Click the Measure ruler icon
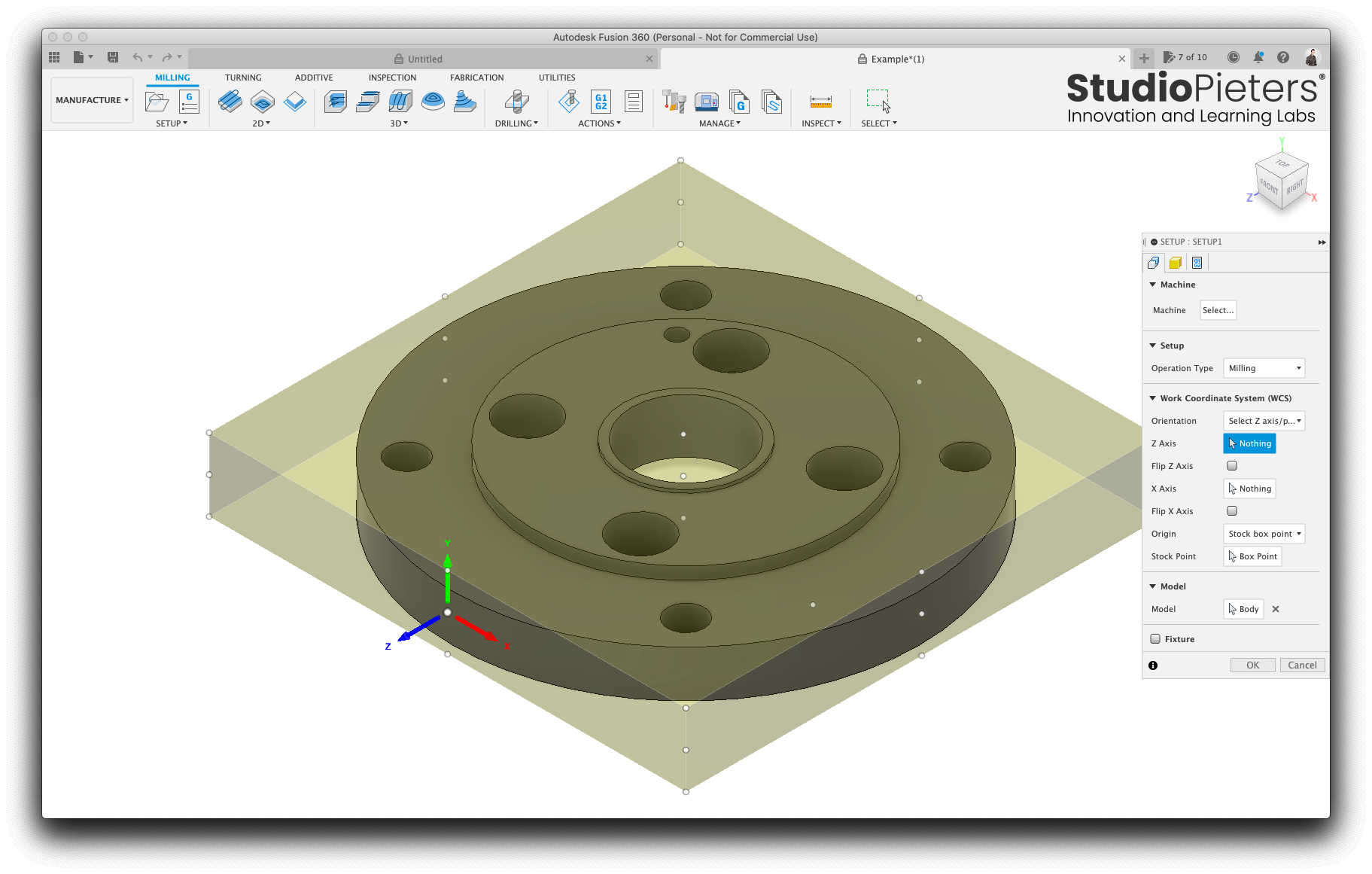1372x874 pixels. (x=820, y=101)
